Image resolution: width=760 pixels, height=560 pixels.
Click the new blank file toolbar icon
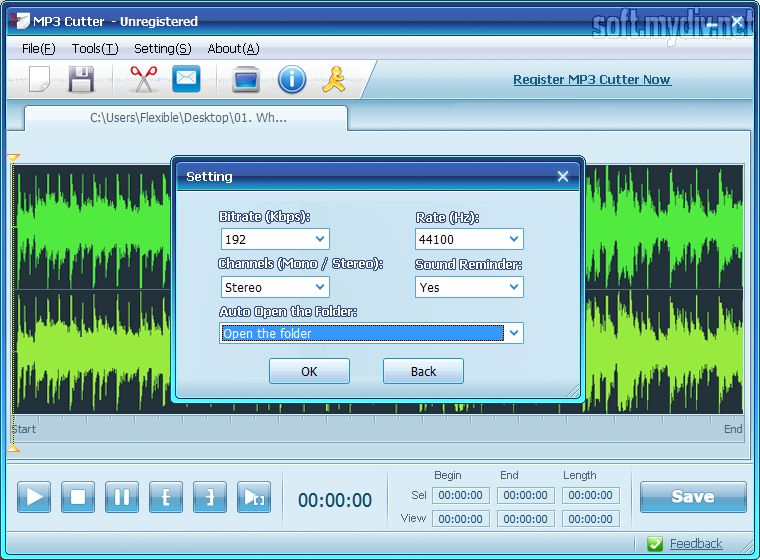[39, 79]
